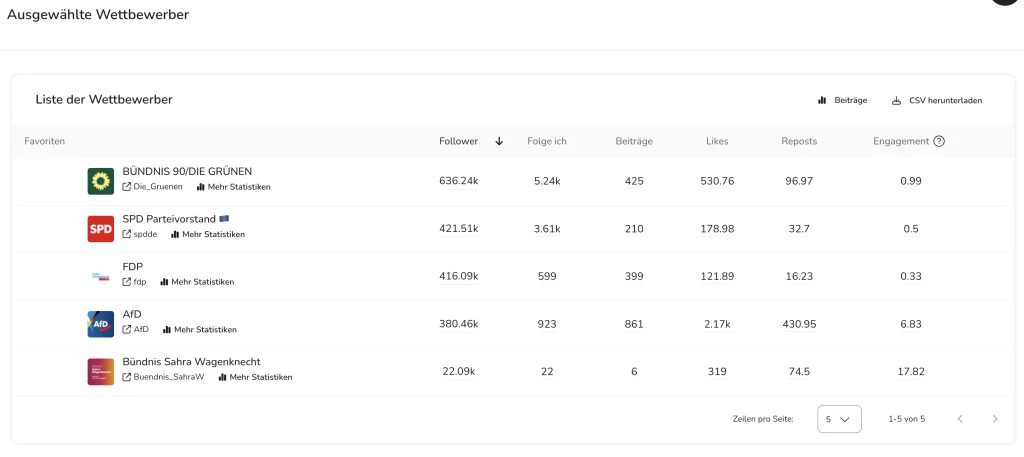The image size is (1024, 457).
Task: Click the 22.09k follower value
Action: (x=458, y=372)
